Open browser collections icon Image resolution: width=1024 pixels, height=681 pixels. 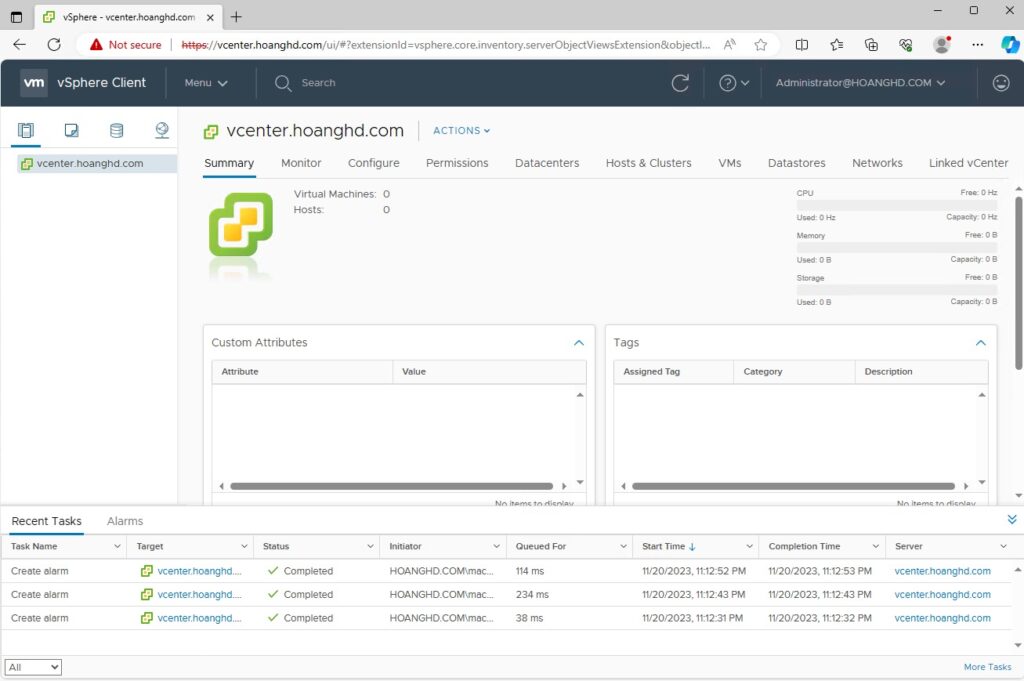(871, 44)
